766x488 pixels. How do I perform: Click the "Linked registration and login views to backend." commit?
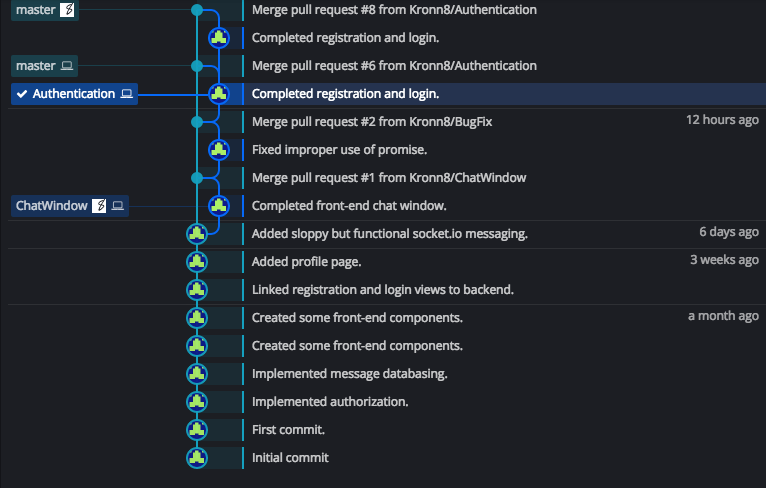tap(382, 290)
